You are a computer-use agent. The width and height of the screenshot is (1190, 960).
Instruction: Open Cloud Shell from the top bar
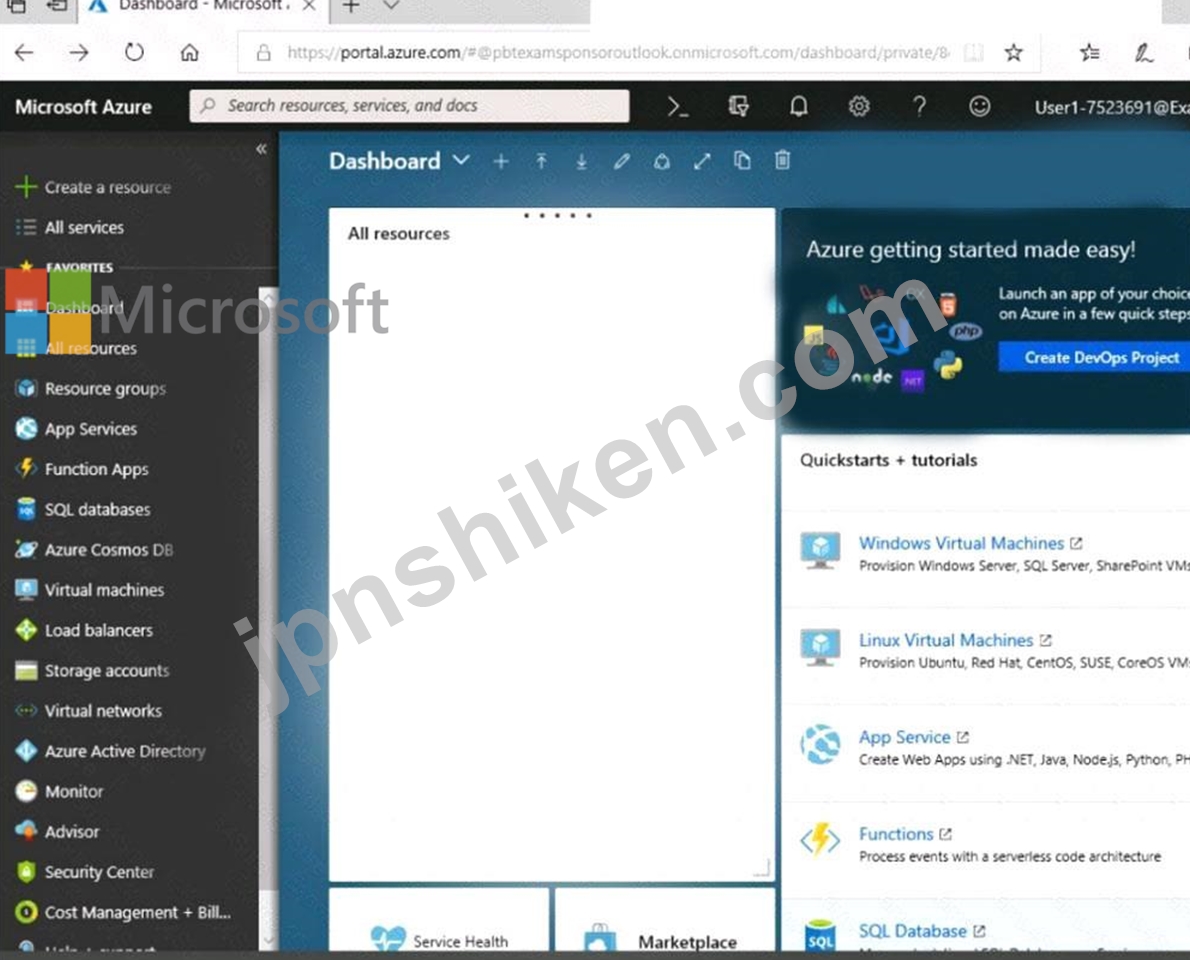coord(678,107)
